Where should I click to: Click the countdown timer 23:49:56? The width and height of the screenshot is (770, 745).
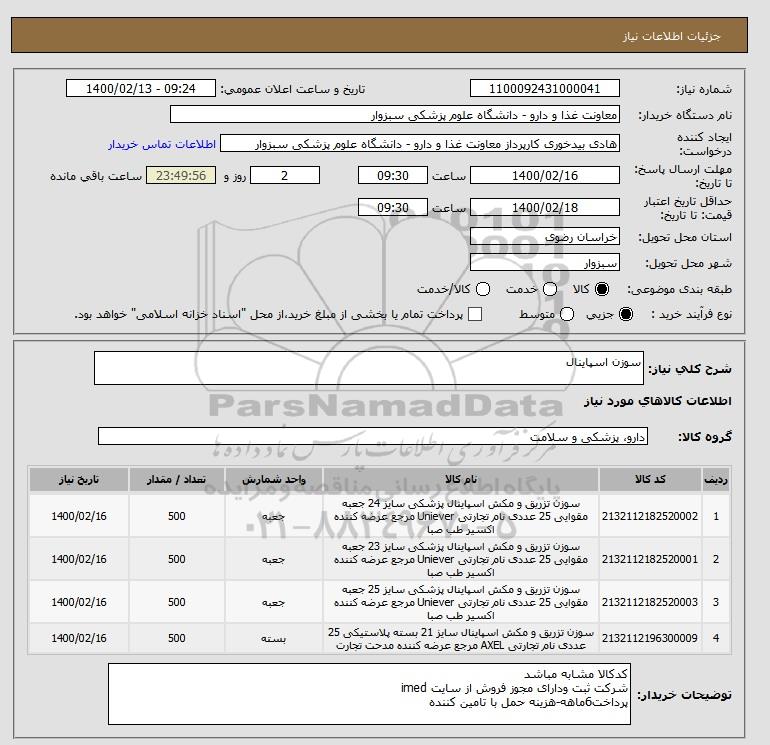coord(181,175)
